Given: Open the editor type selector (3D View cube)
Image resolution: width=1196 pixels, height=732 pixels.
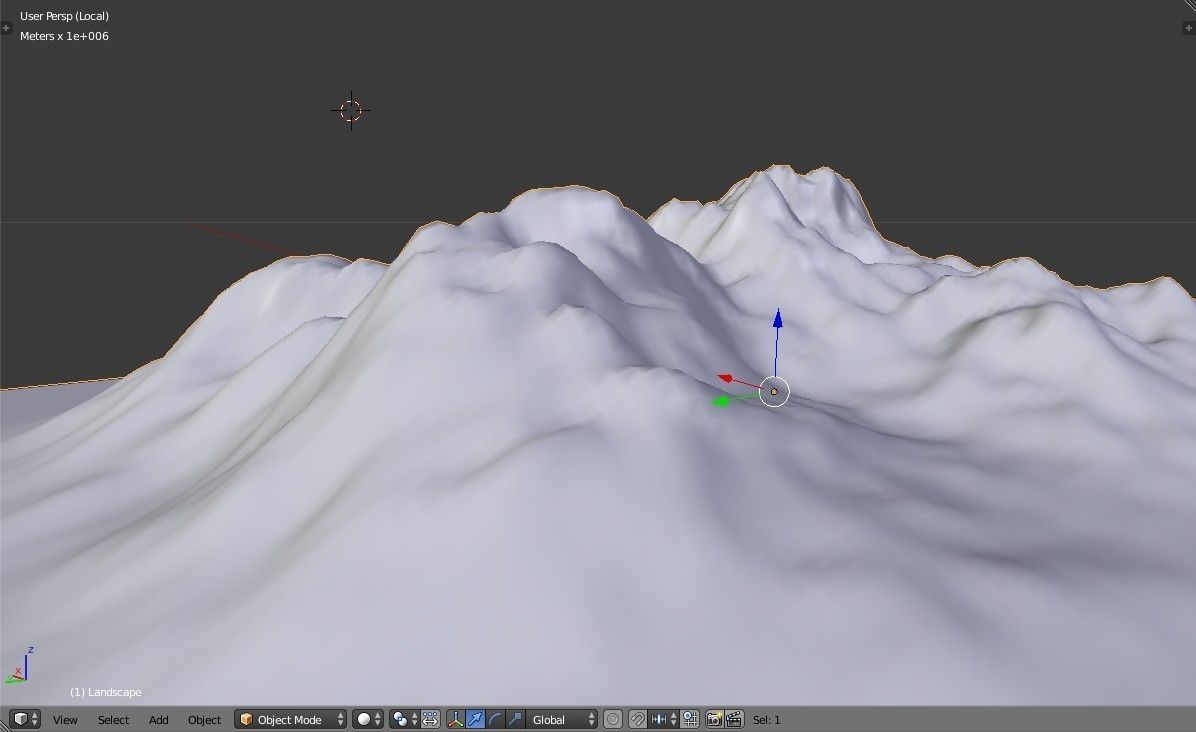Looking at the screenshot, I should 25,719.
